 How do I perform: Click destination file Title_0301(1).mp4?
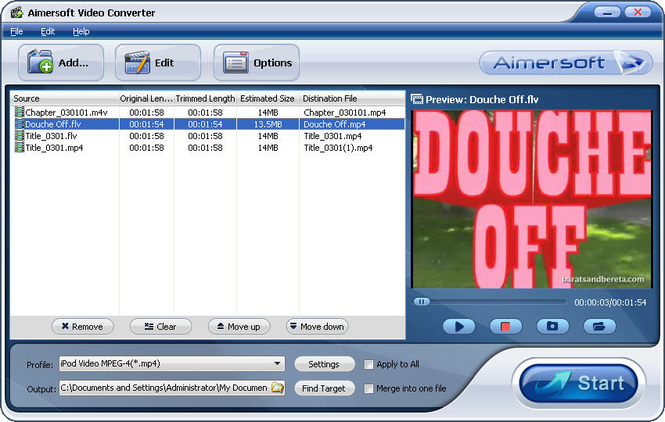(338, 148)
